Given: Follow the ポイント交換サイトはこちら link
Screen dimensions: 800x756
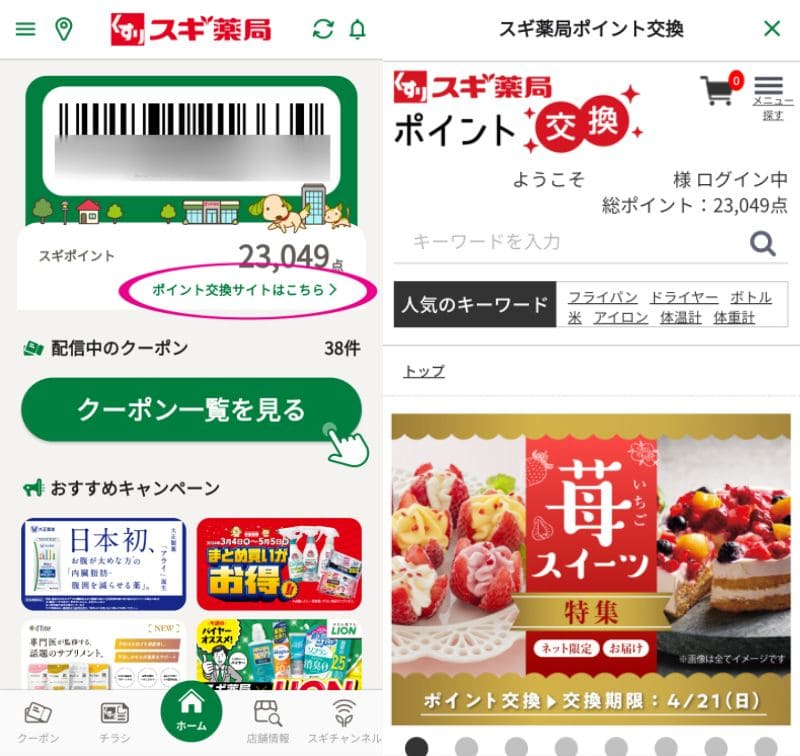Looking at the screenshot, I should pyautogui.click(x=244, y=290).
